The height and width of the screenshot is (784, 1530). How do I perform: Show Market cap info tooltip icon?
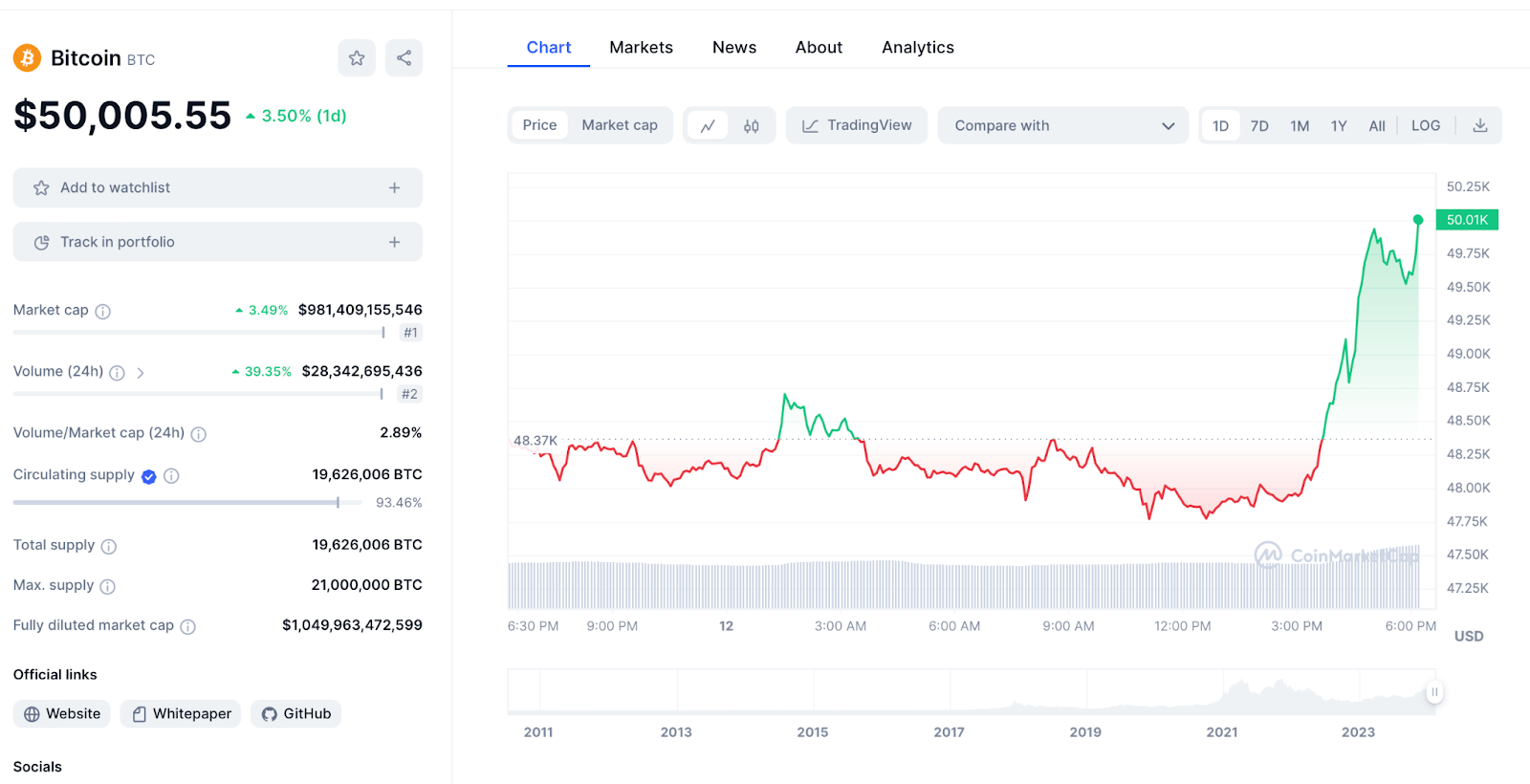[103, 312]
